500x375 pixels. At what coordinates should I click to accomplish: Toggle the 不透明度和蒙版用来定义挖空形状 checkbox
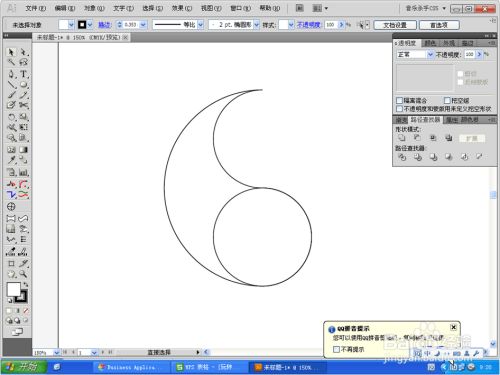(399, 109)
